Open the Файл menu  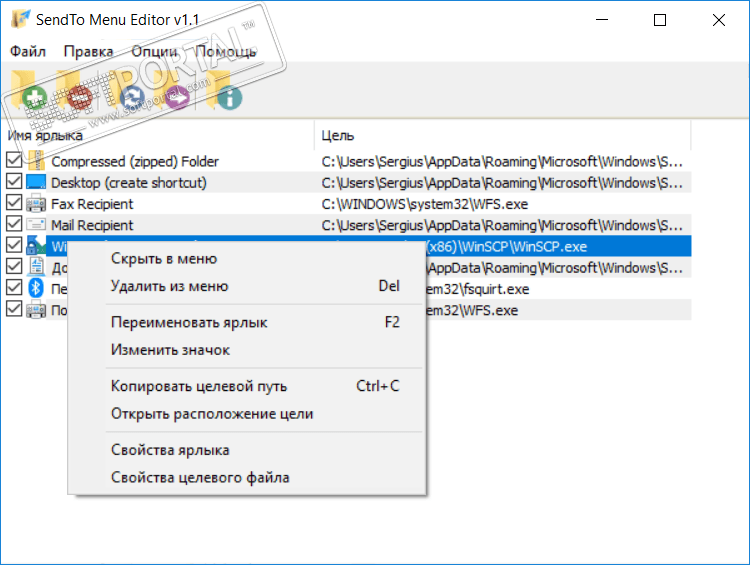[x=28, y=51]
